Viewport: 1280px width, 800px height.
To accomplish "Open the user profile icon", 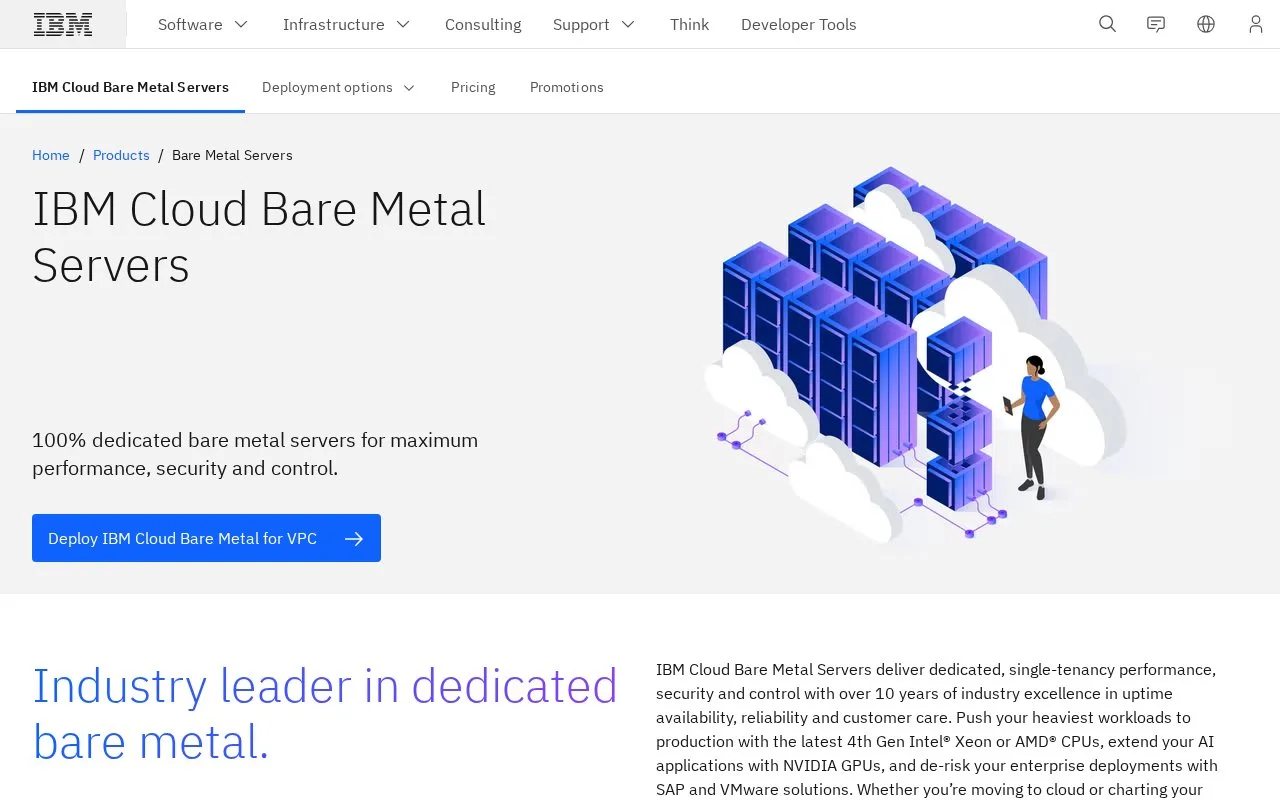I will tap(1256, 24).
